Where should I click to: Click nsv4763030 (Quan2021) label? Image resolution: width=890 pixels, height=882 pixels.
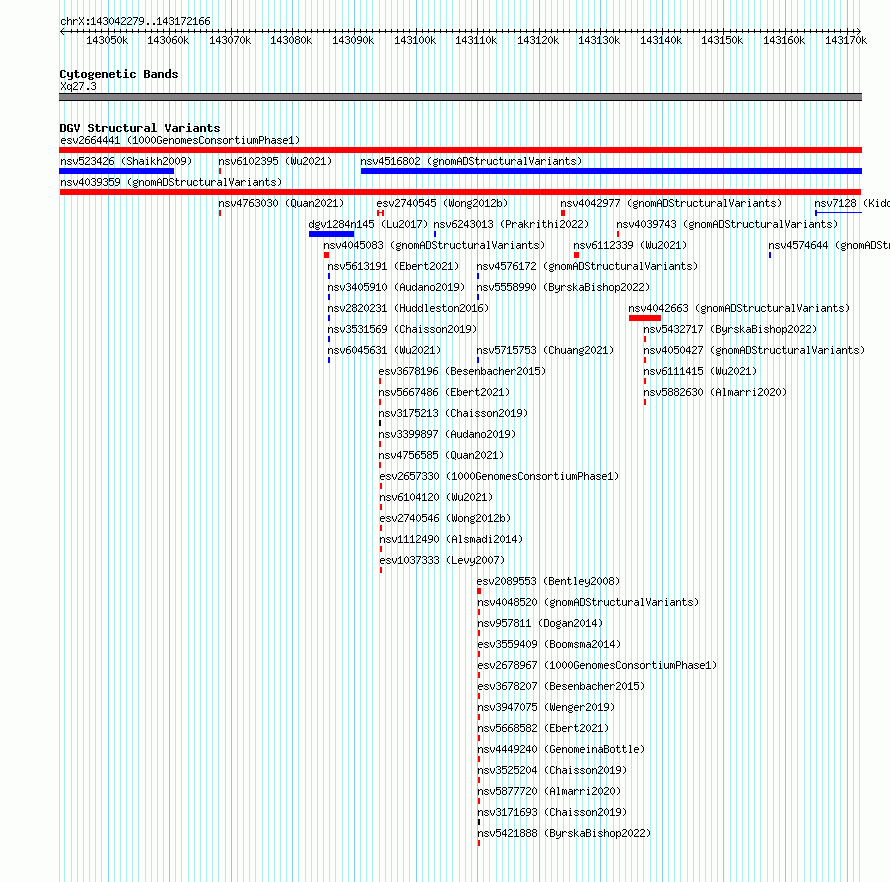[281, 203]
